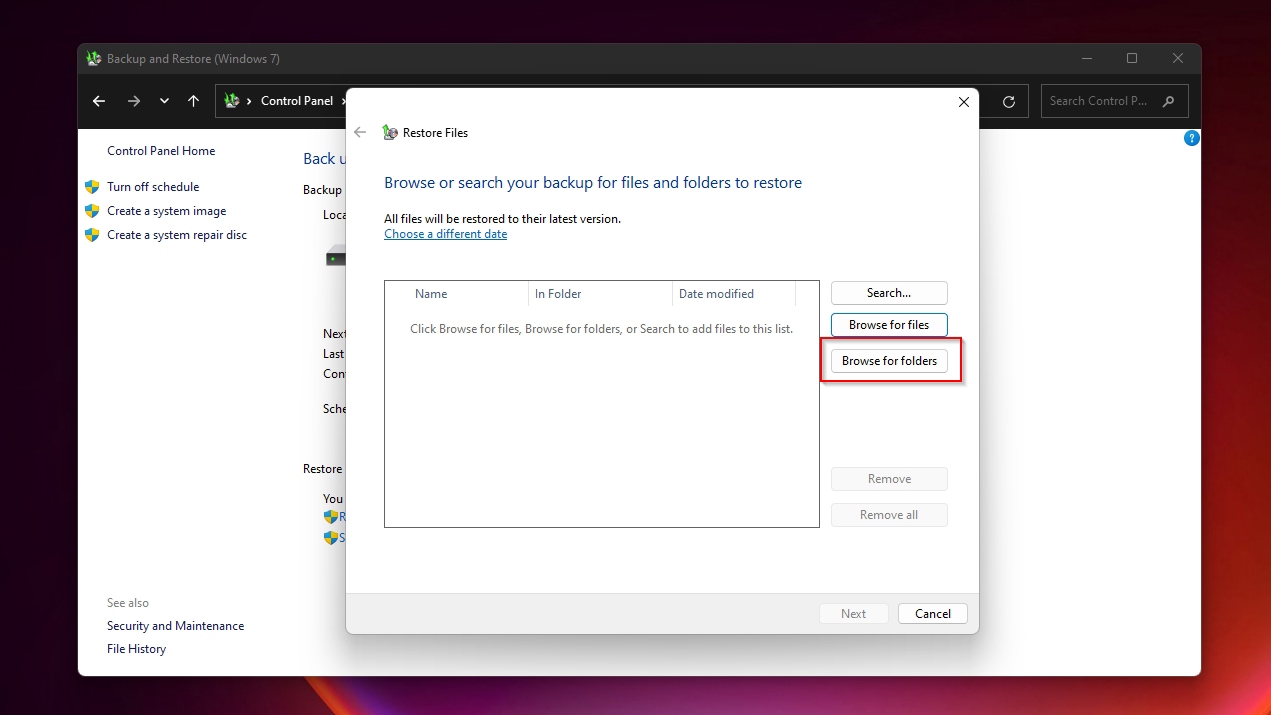Open the blue help question mark icon
Image resolution: width=1271 pixels, height=715 pixels.
point(1191,138)
